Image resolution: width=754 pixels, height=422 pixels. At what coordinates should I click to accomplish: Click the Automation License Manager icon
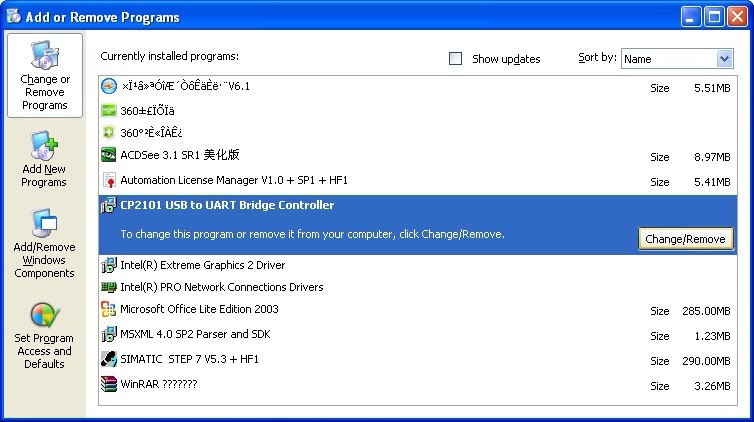pyautogui.click(x=109, y=181)
